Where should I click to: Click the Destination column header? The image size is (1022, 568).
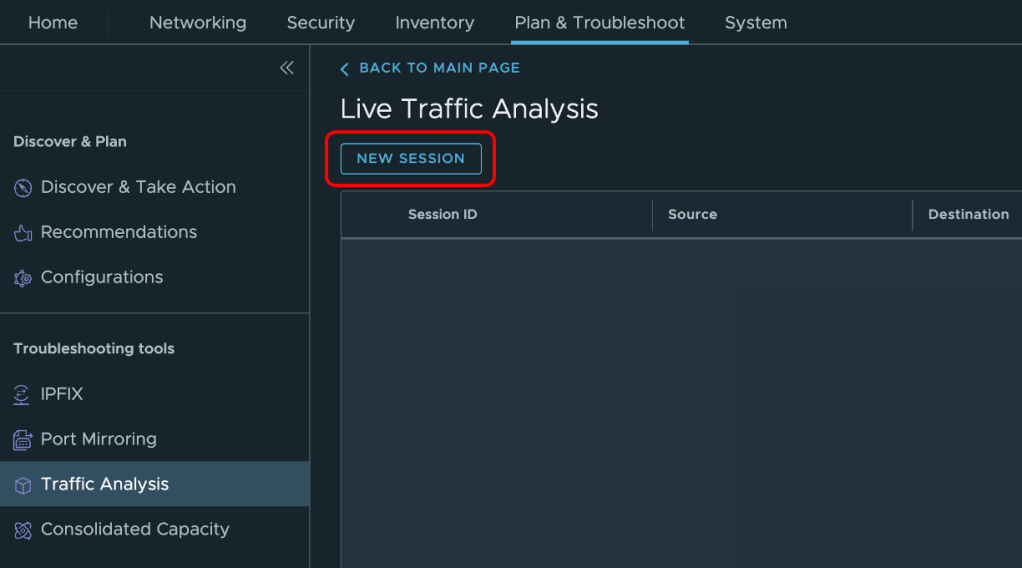tap(967, 214)
